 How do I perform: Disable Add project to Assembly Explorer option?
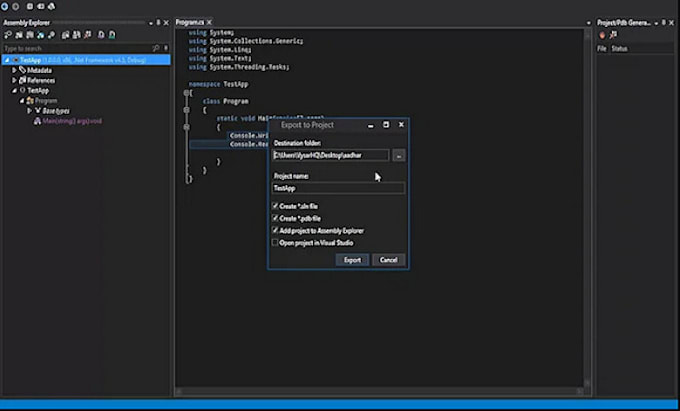click(x=276, y=230)
